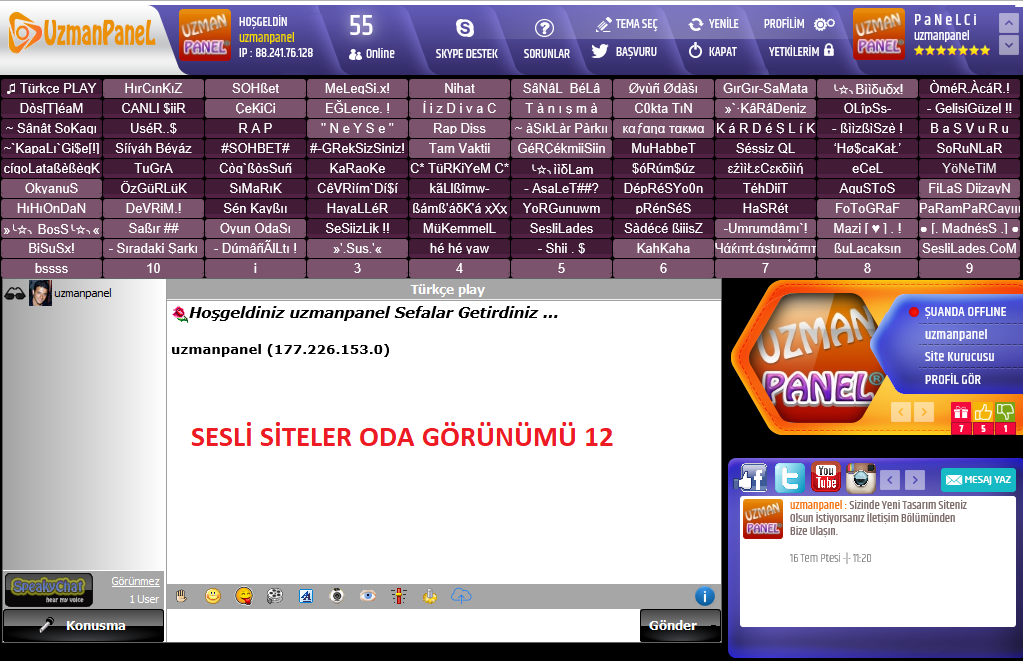The image size is (1023, 661).
Task: Click next arrow beside Instagram icon
Action: tap(914, 480)
